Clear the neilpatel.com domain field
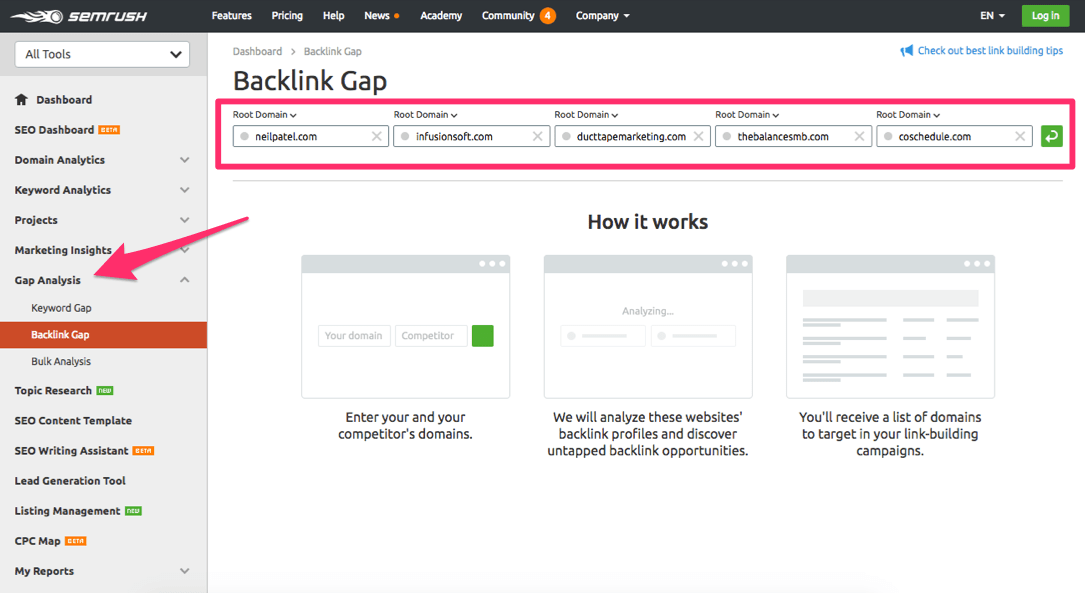The height and width of the screenshot is (593, 1085). coord(376,136)
